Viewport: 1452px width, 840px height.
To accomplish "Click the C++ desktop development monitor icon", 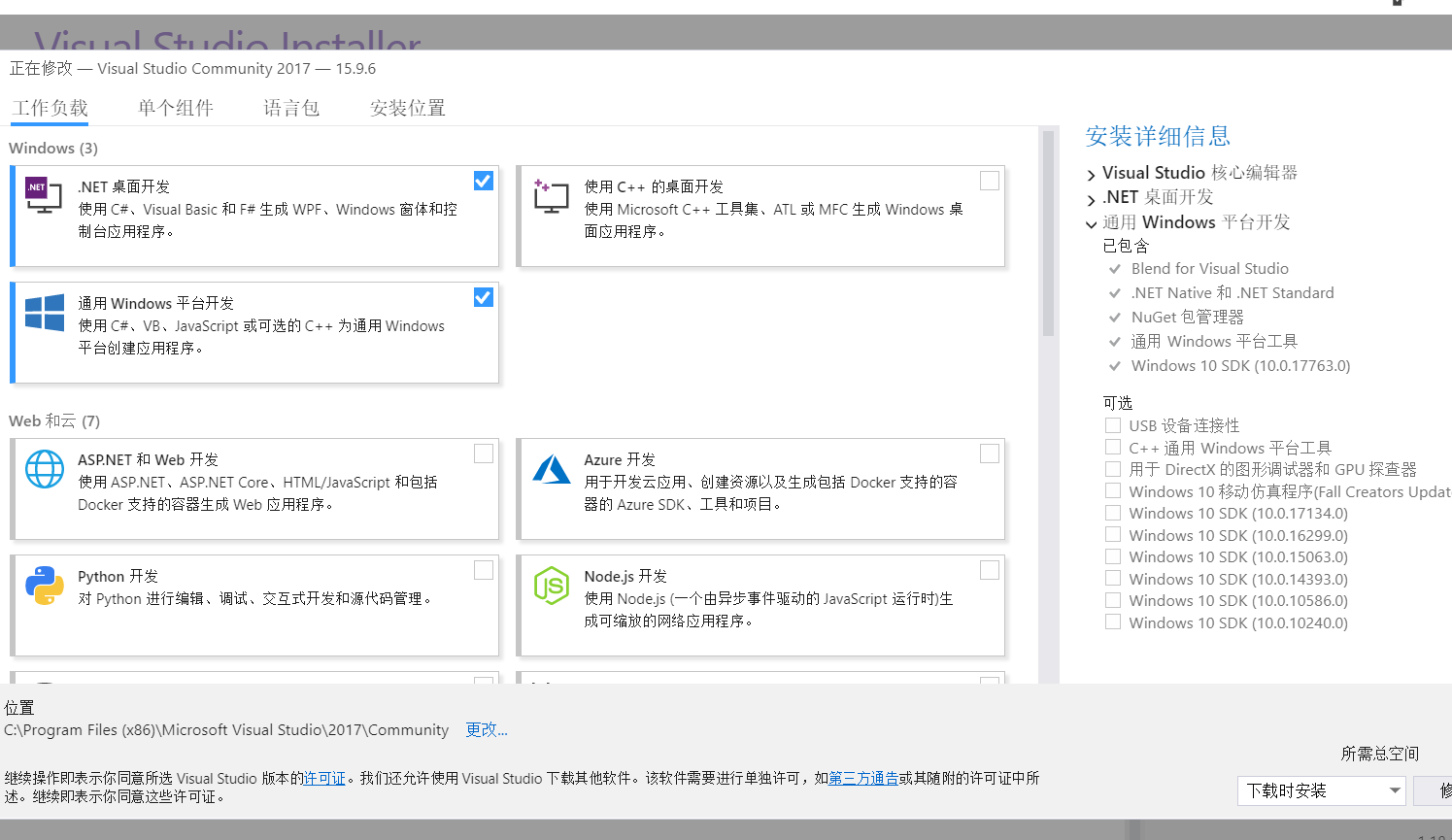I will point(551,195).
